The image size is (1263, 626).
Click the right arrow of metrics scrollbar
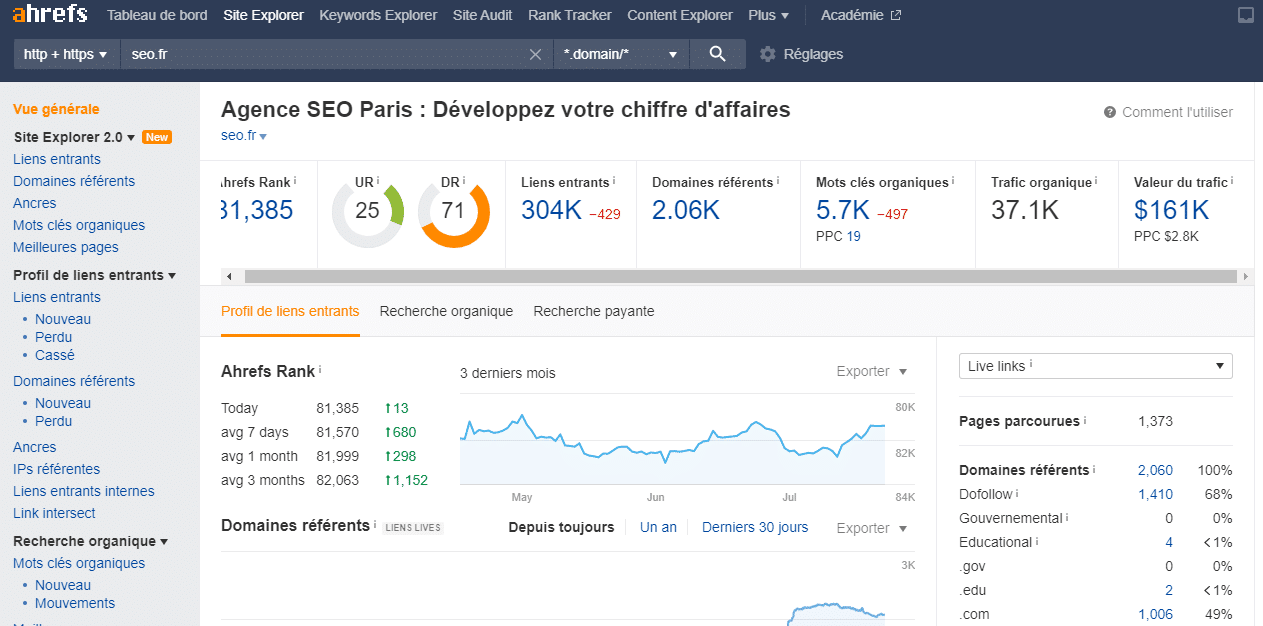pos(1245,277)
